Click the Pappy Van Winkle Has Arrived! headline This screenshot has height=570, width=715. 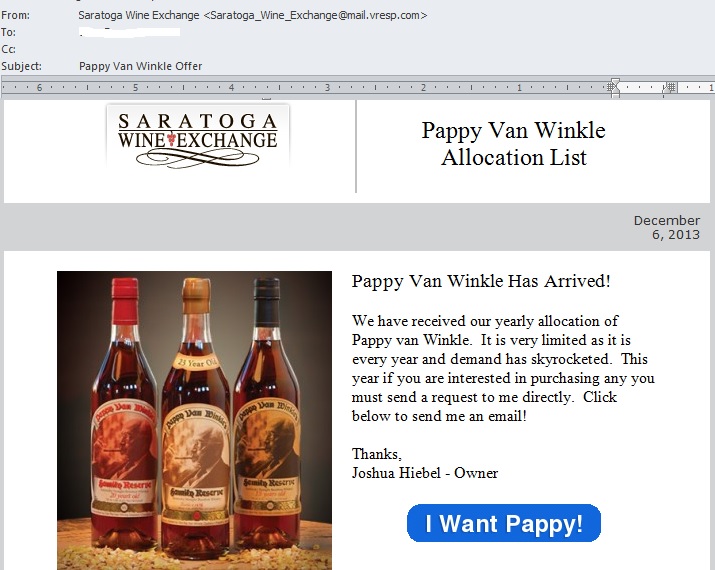coord(481,281)
